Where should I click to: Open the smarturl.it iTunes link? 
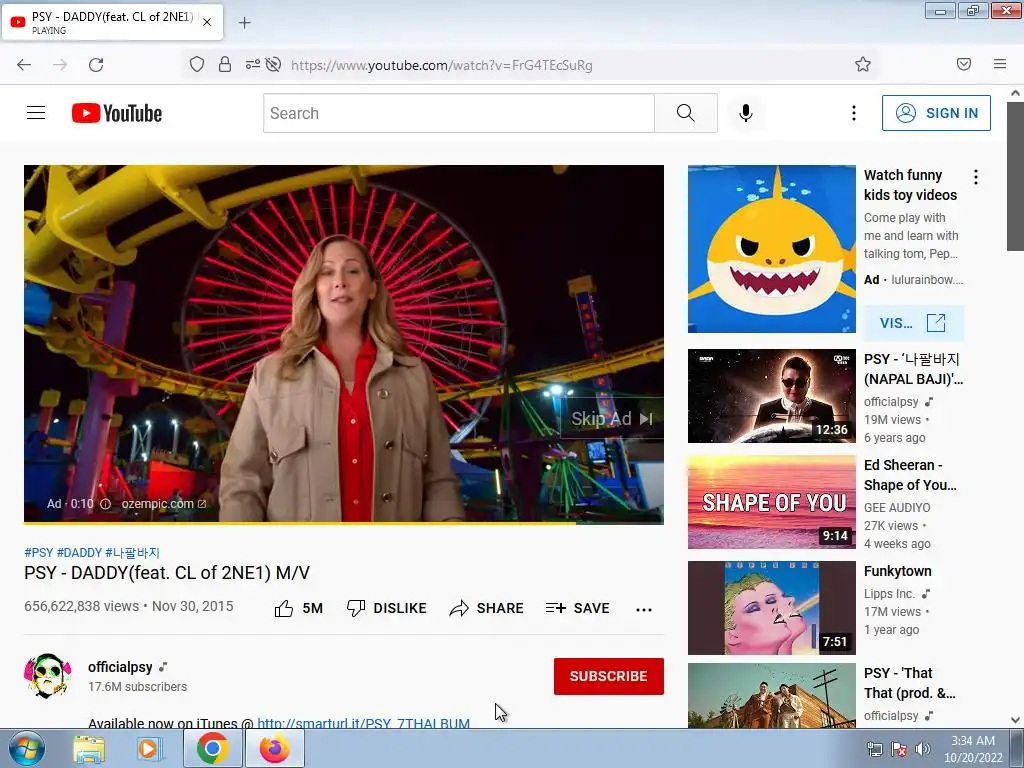363,723
